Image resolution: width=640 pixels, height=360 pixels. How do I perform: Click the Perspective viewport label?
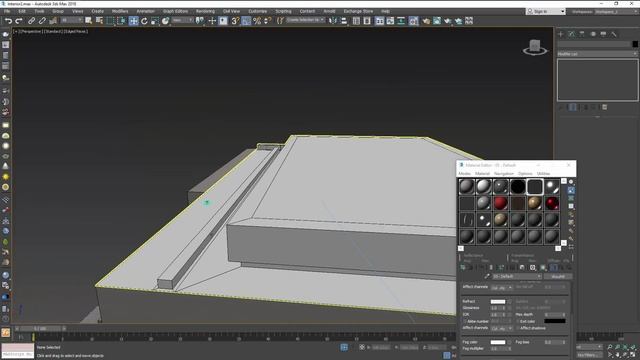tap(31, 31)
